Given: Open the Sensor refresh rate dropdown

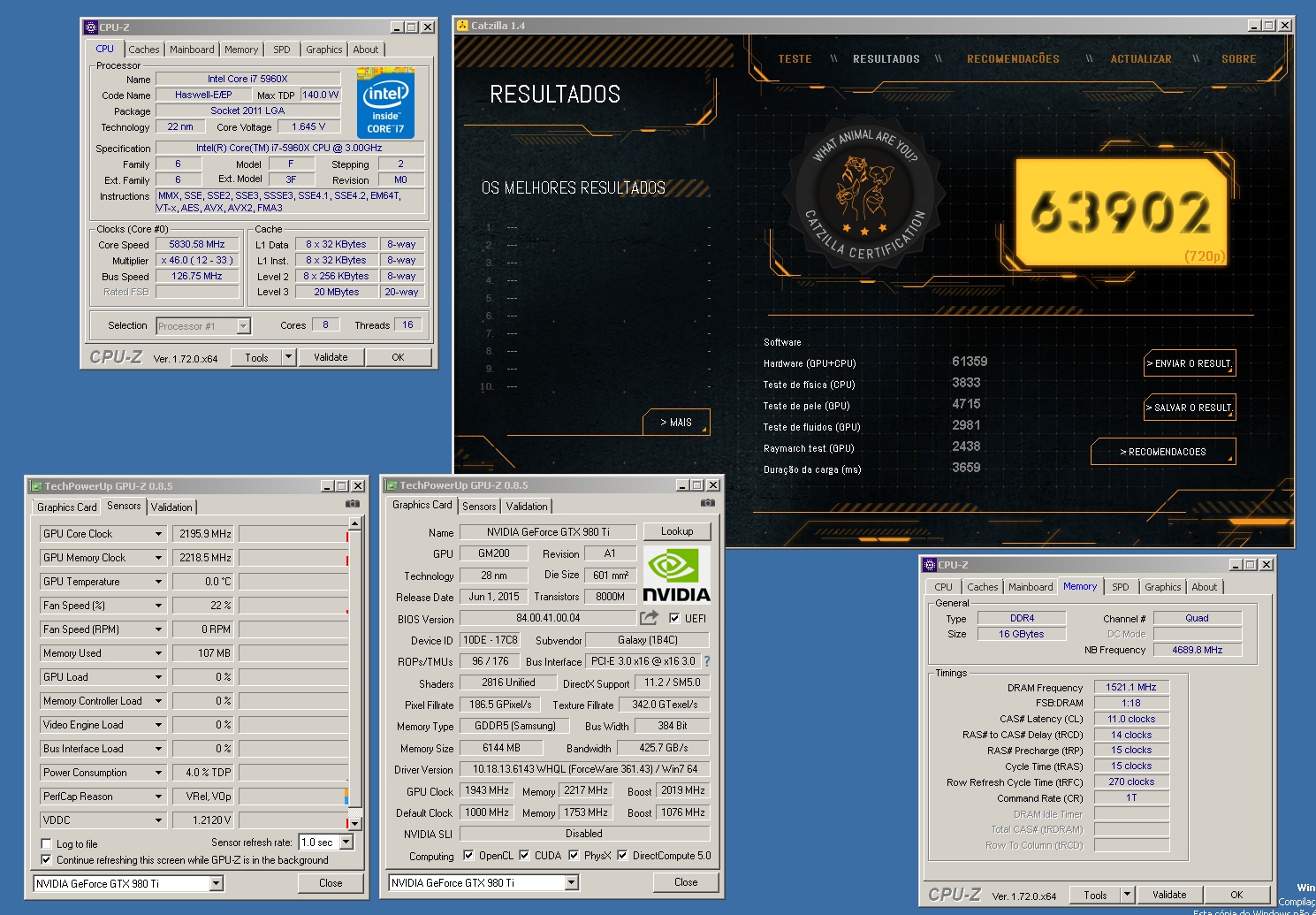Looking at the screenshot, I should click(346, 843).
